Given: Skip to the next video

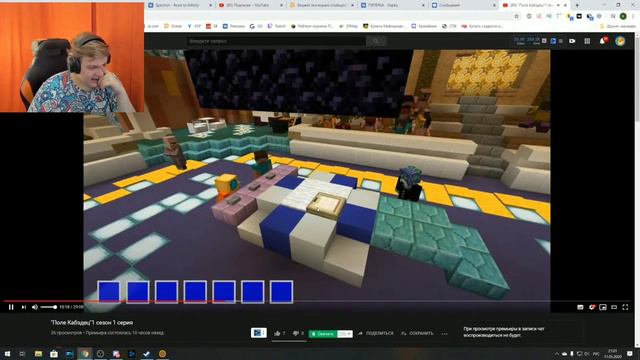Looking at the screenshot, I should point(24,307).
